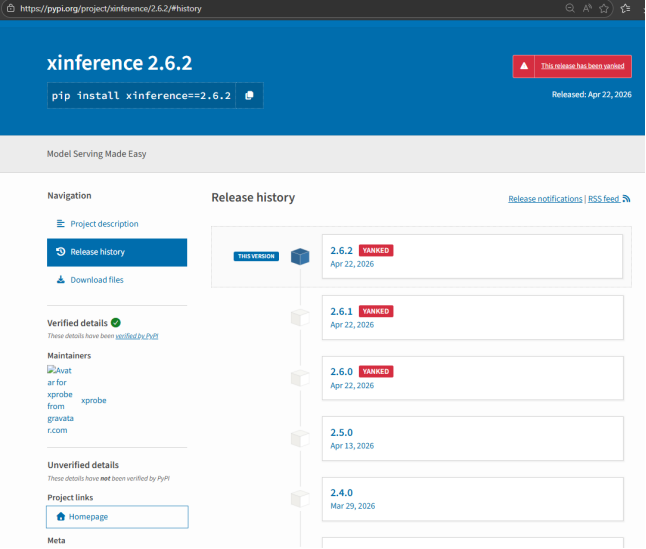Click the 'xinference 2.6.2' page title
The height and width of the screenshot is (549, 646).
click(119, 63)
